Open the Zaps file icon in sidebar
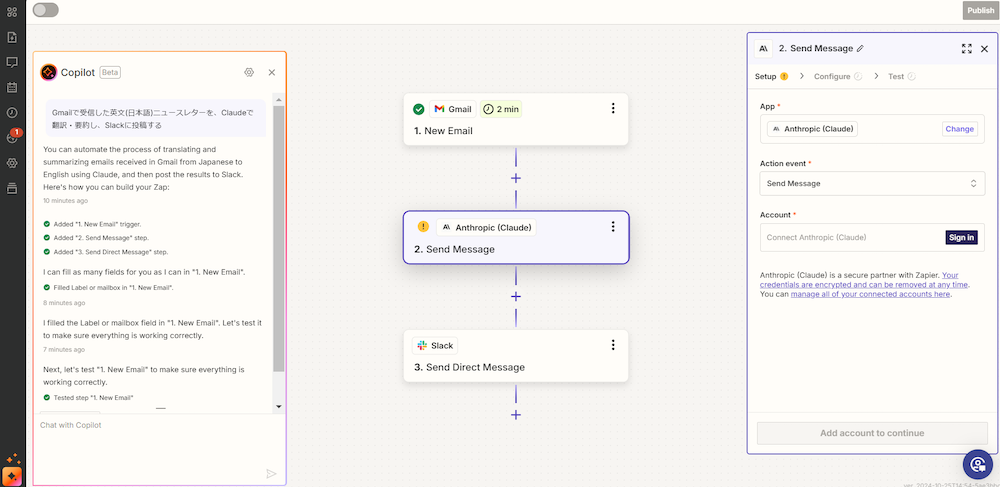Viewport: 1000px width, 487px height. 11,37
